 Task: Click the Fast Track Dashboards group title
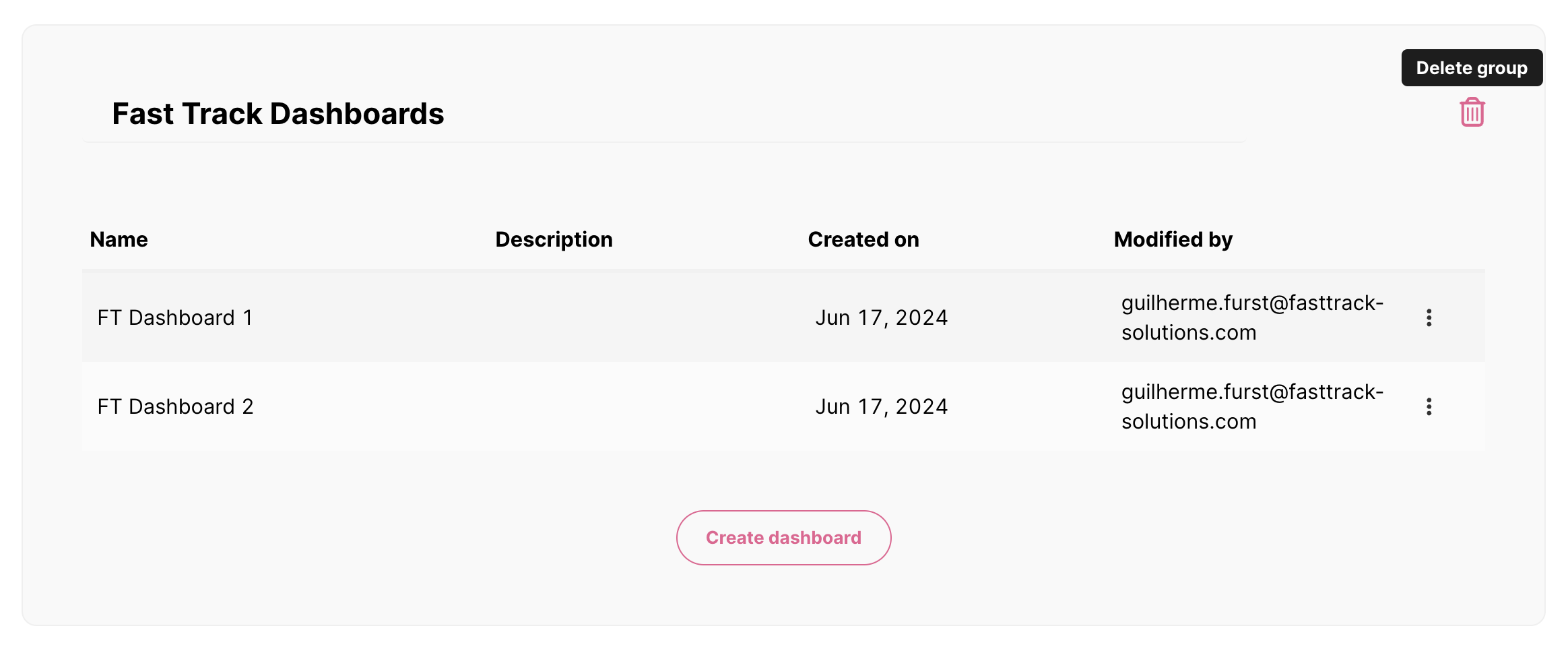pyautogui.click(x=277, y=114)
